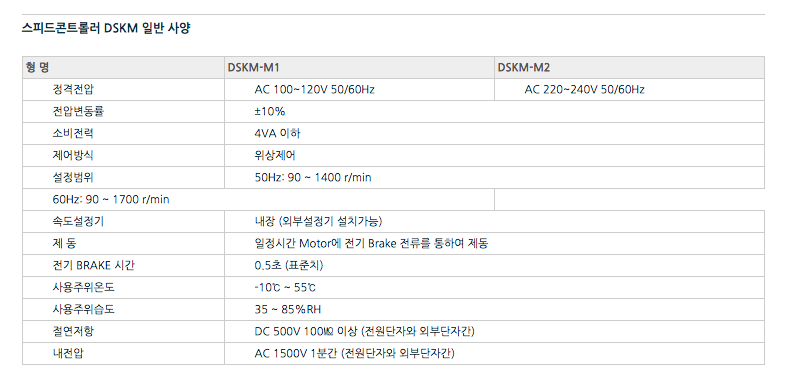Select the 50Hz: 90 ~ 1400 r/min text
The width and height of the screenshot is (786, 386).
click(x=313, y=177)
